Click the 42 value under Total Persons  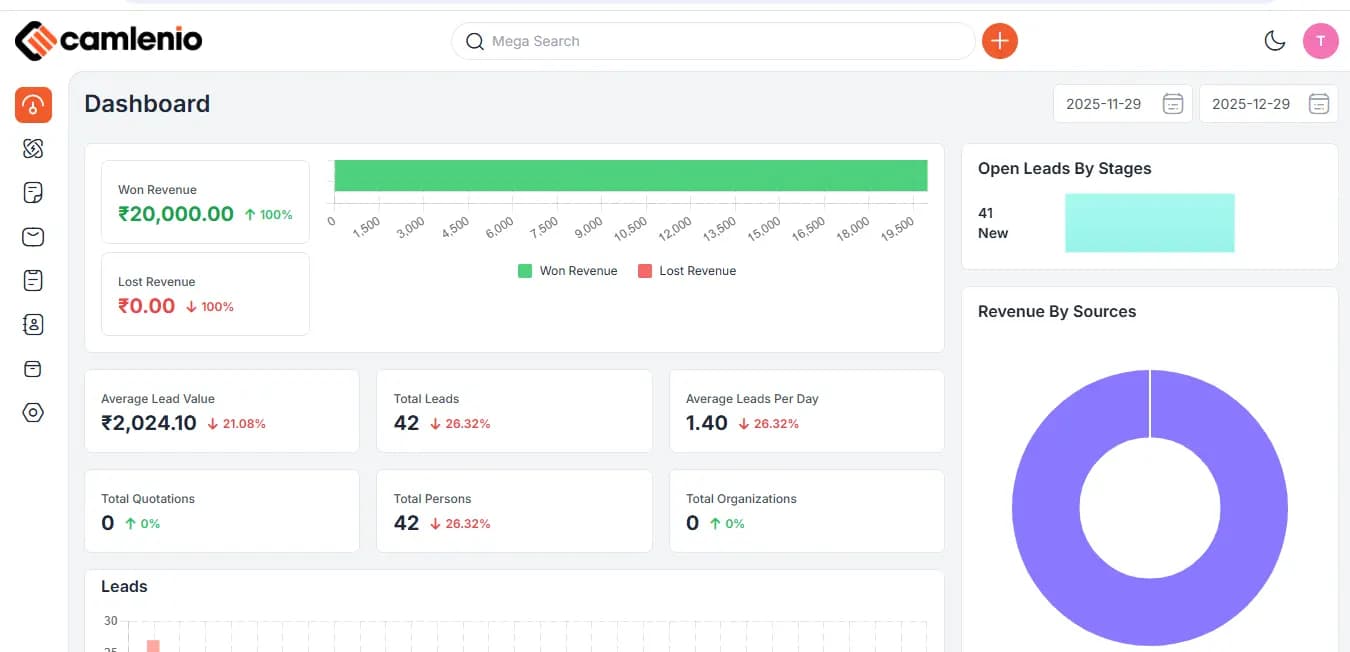(x=406, y=523)
